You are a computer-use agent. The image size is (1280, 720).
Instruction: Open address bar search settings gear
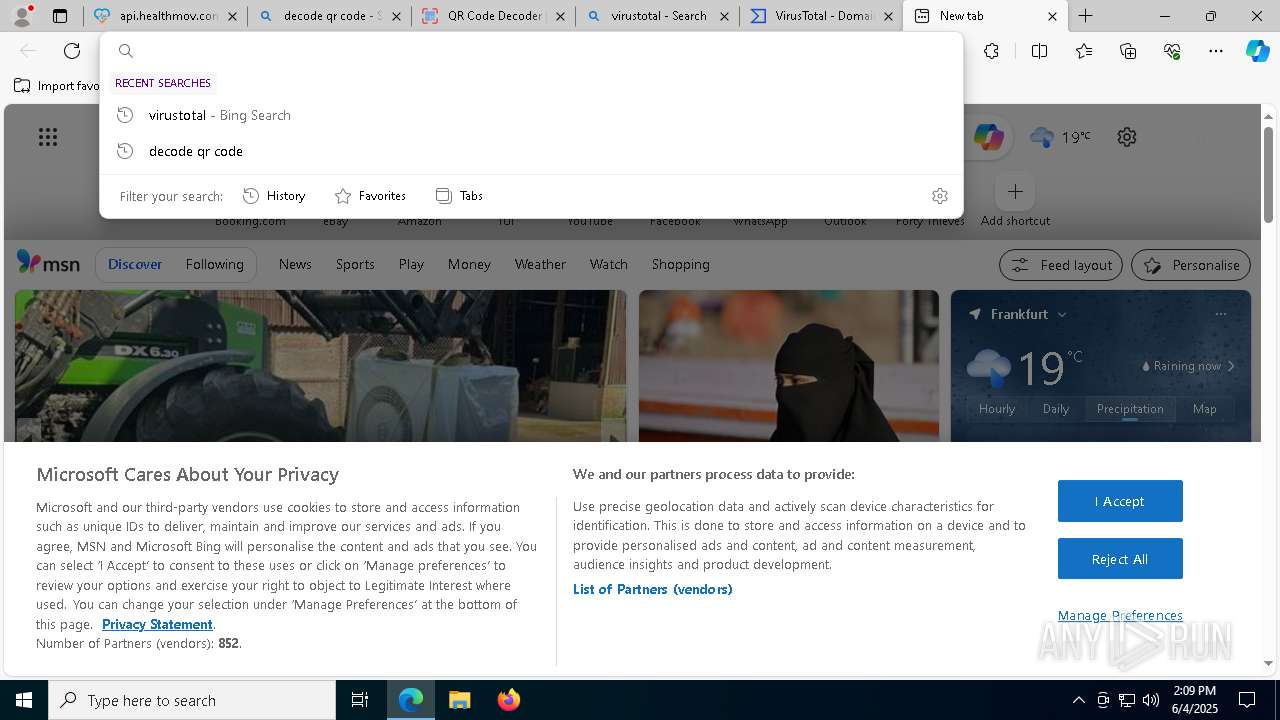click(x=939, y=196)
